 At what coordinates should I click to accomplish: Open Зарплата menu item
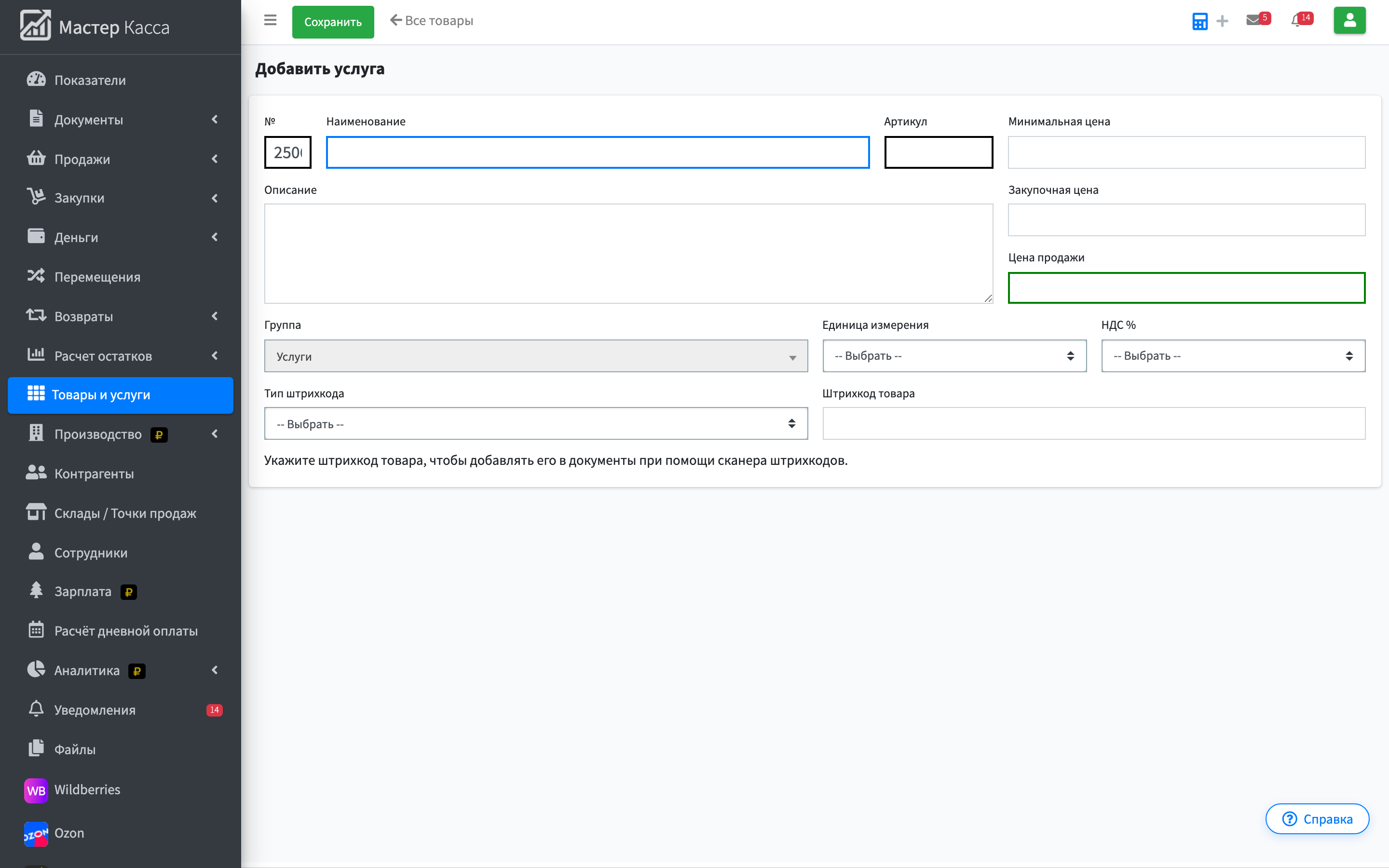[121, 591]
